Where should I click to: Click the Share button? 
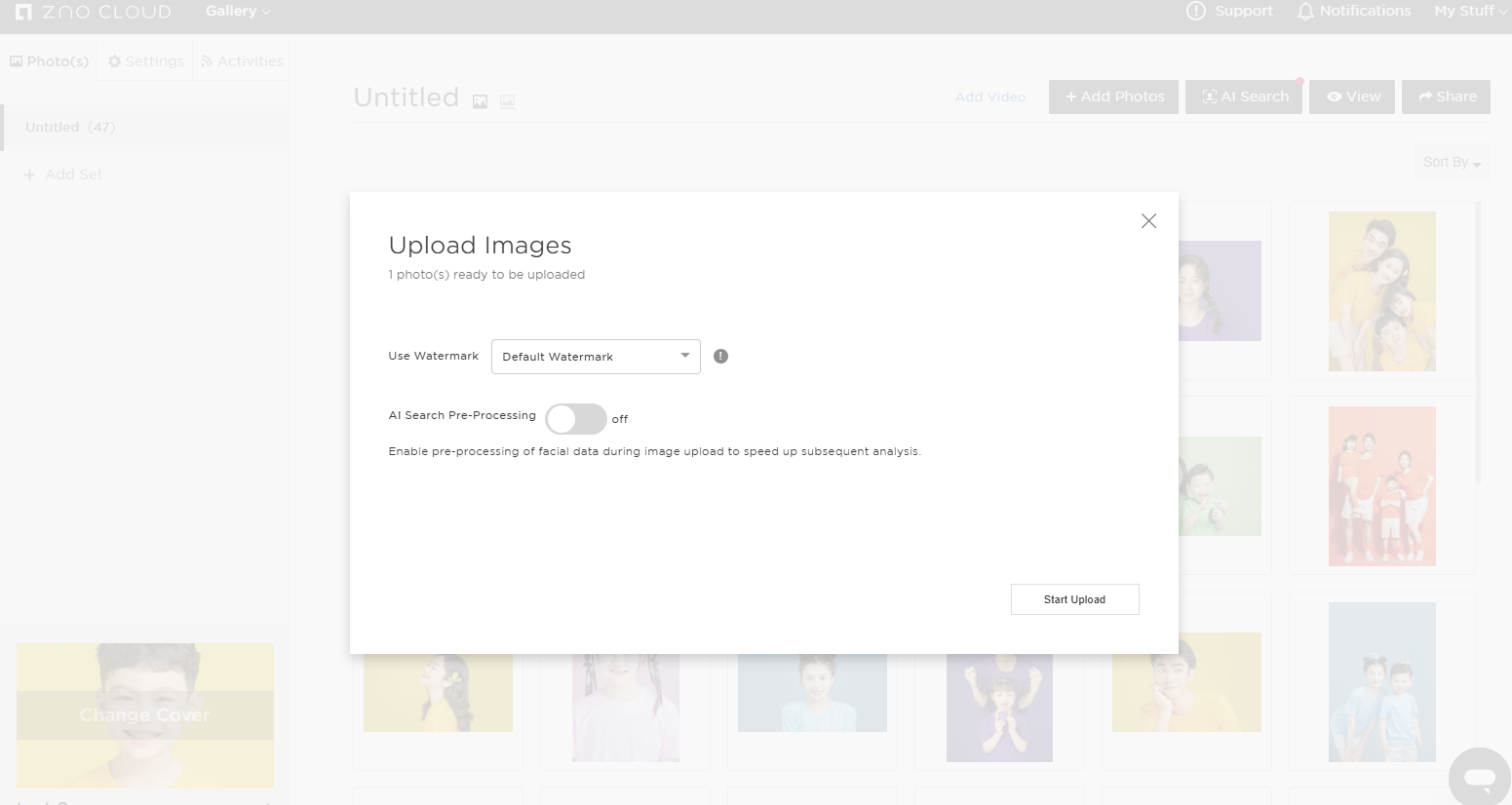(1446, 96)
